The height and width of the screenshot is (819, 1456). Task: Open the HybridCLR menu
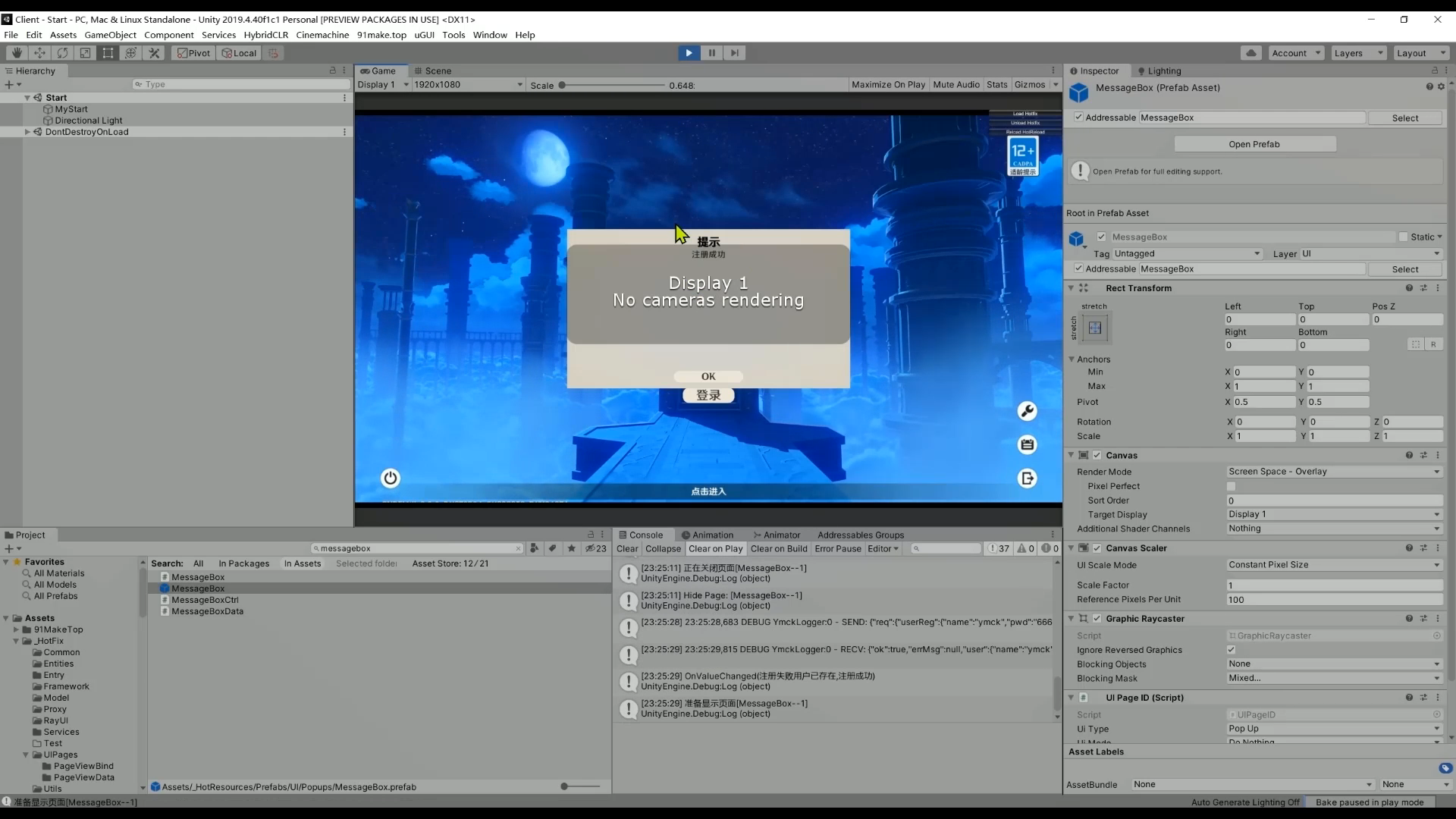[265, 35]
